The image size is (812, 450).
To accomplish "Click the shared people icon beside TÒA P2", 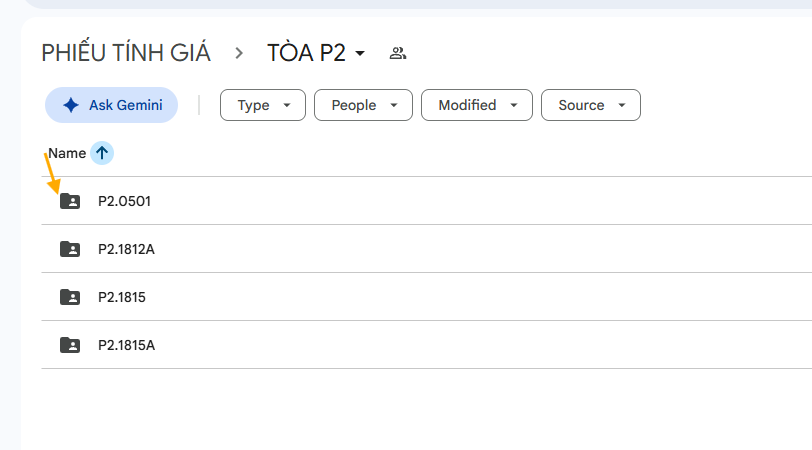I will click(398, 53).
